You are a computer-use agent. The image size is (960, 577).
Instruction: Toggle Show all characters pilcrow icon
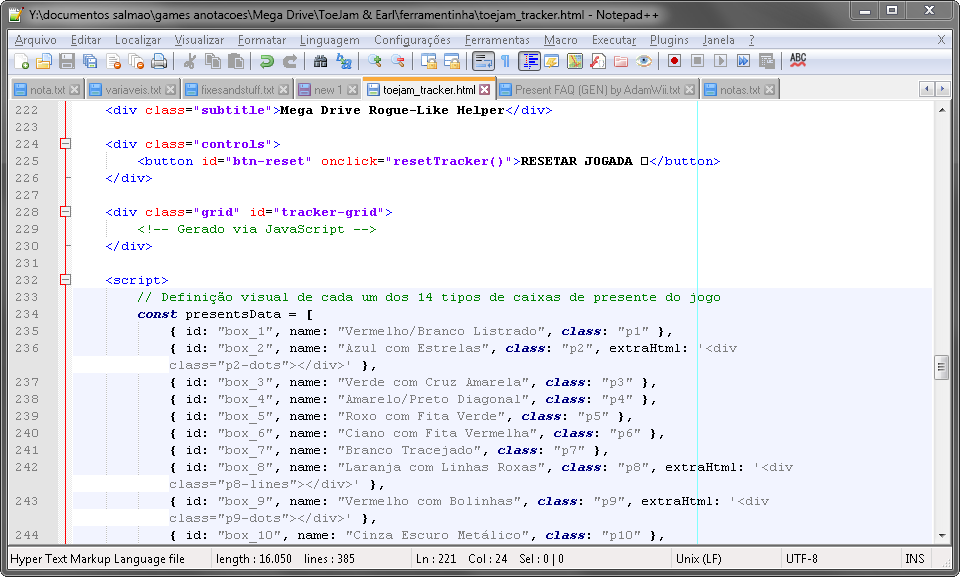(506, 61)
